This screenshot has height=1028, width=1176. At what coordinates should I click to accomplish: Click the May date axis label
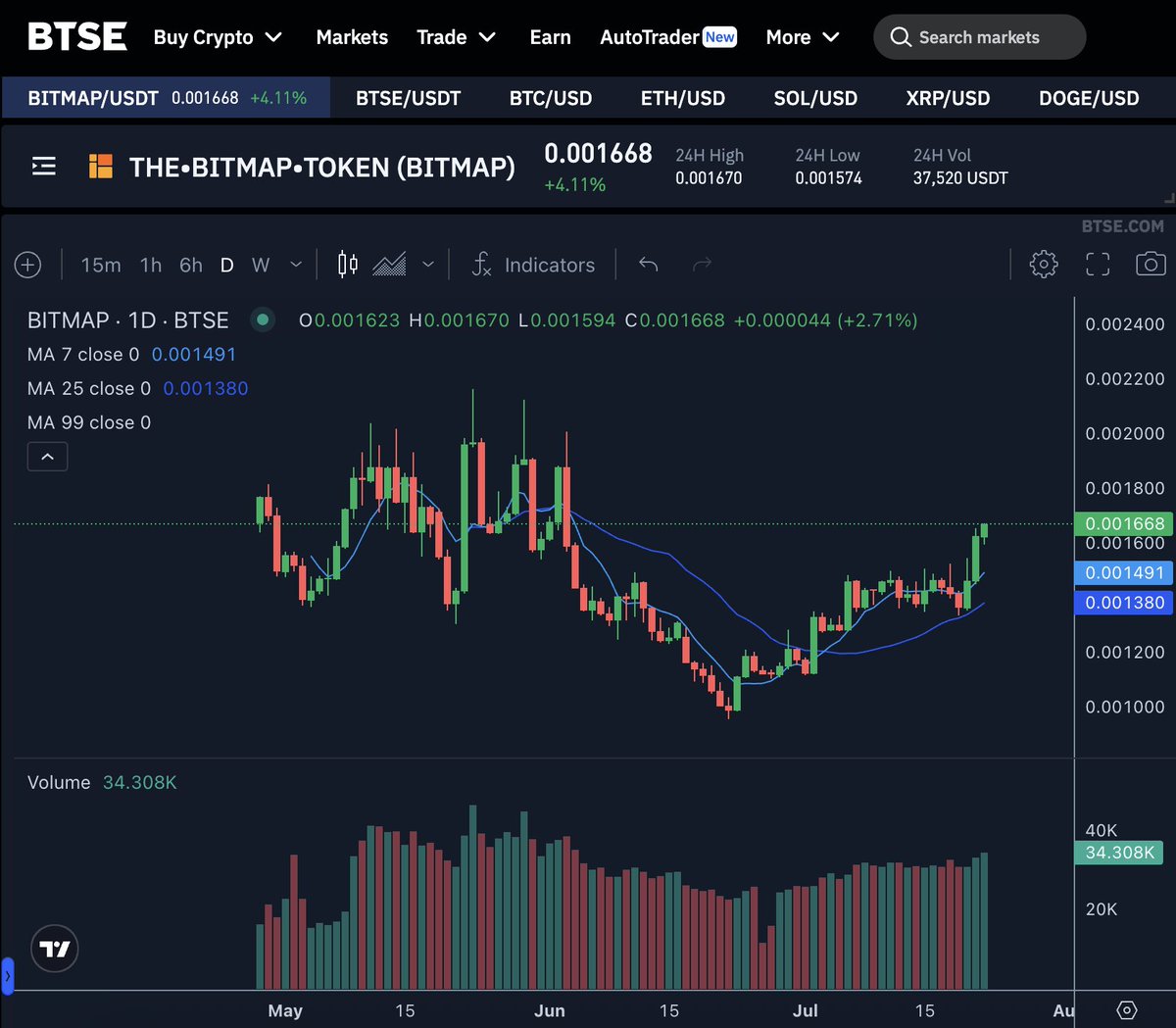285,1010
